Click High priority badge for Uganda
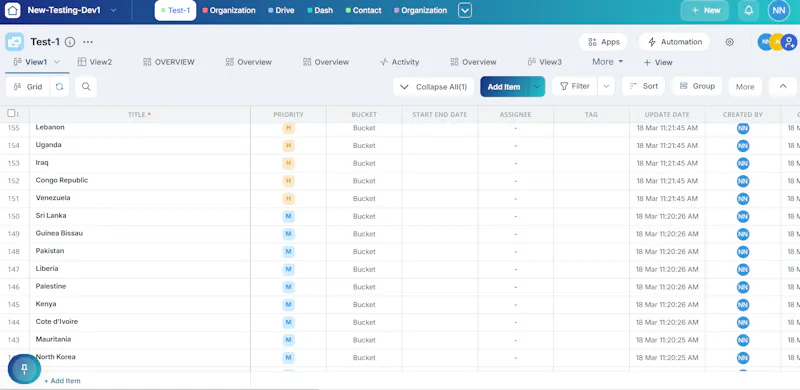This screenshot has height=390, width=800. [x=288, y=145]
